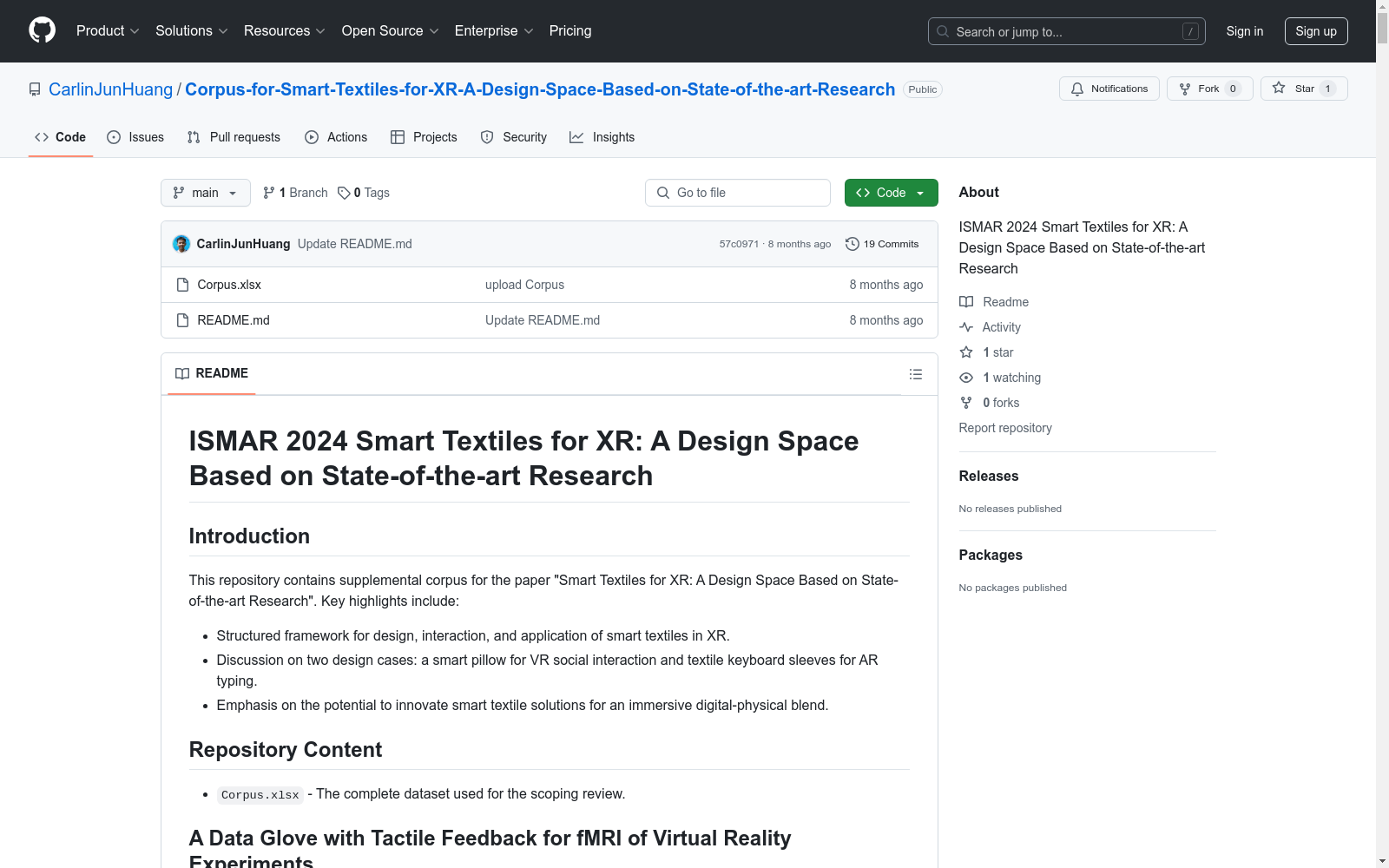Expand the Solutions menu
Image resolution: width=1389 pixels, height=868 pixels.
[192, 31]
